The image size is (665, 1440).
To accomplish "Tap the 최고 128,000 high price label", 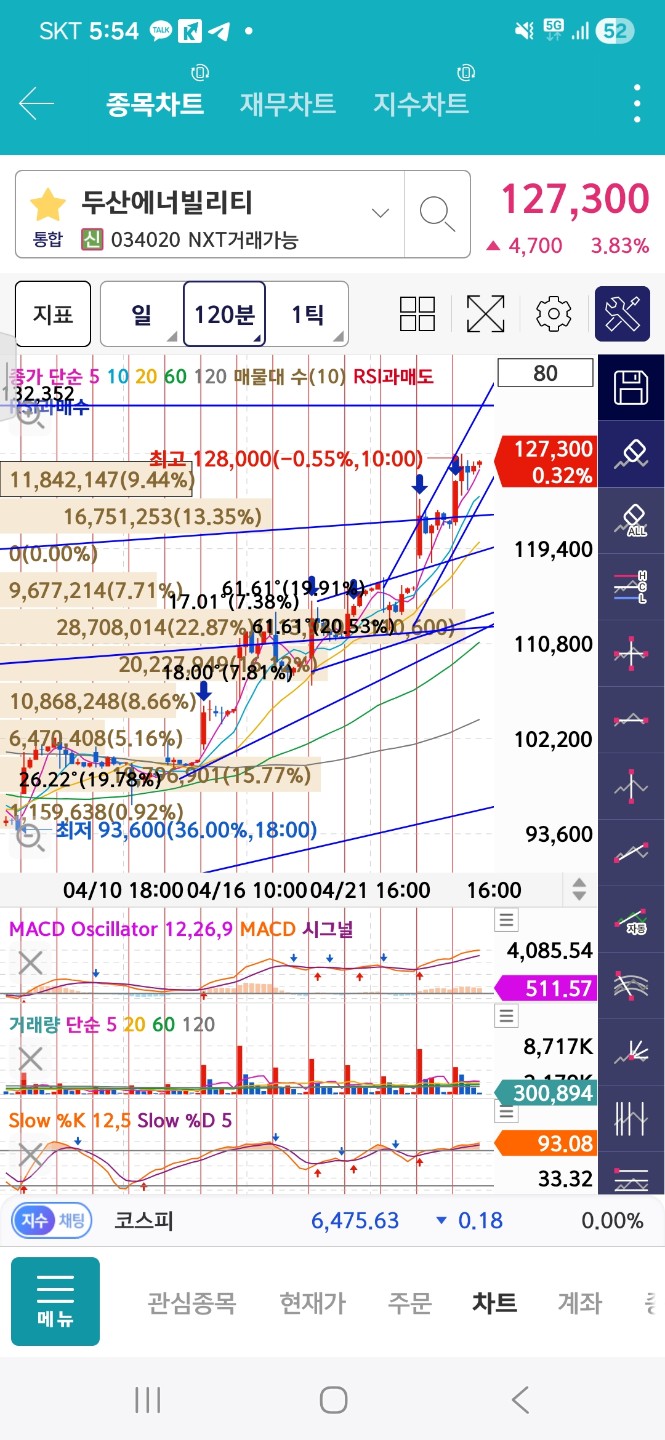I will point(285,458).
